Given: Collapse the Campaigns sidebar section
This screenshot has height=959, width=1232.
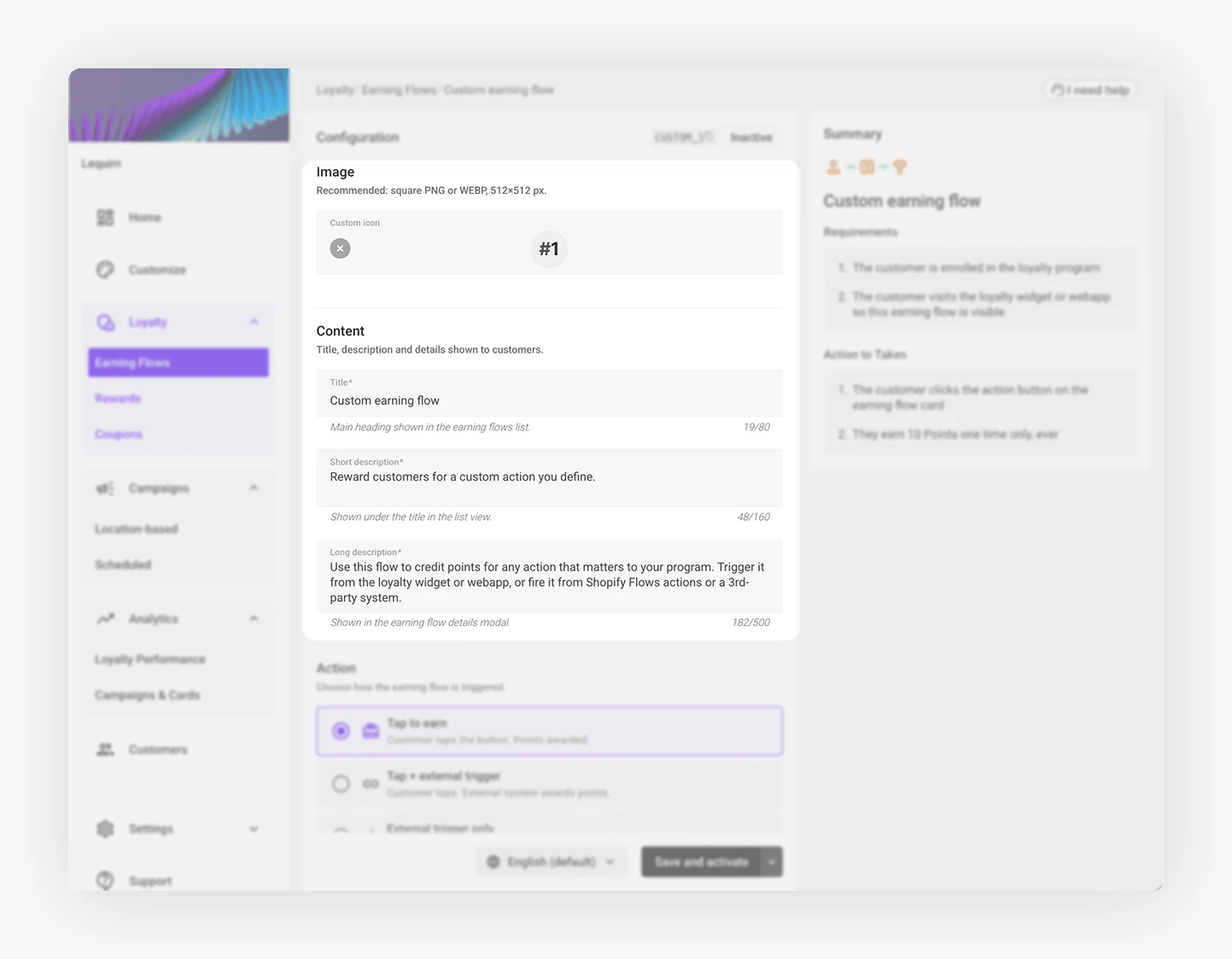Looking at the screenshot, I should [x=254, y=488].
